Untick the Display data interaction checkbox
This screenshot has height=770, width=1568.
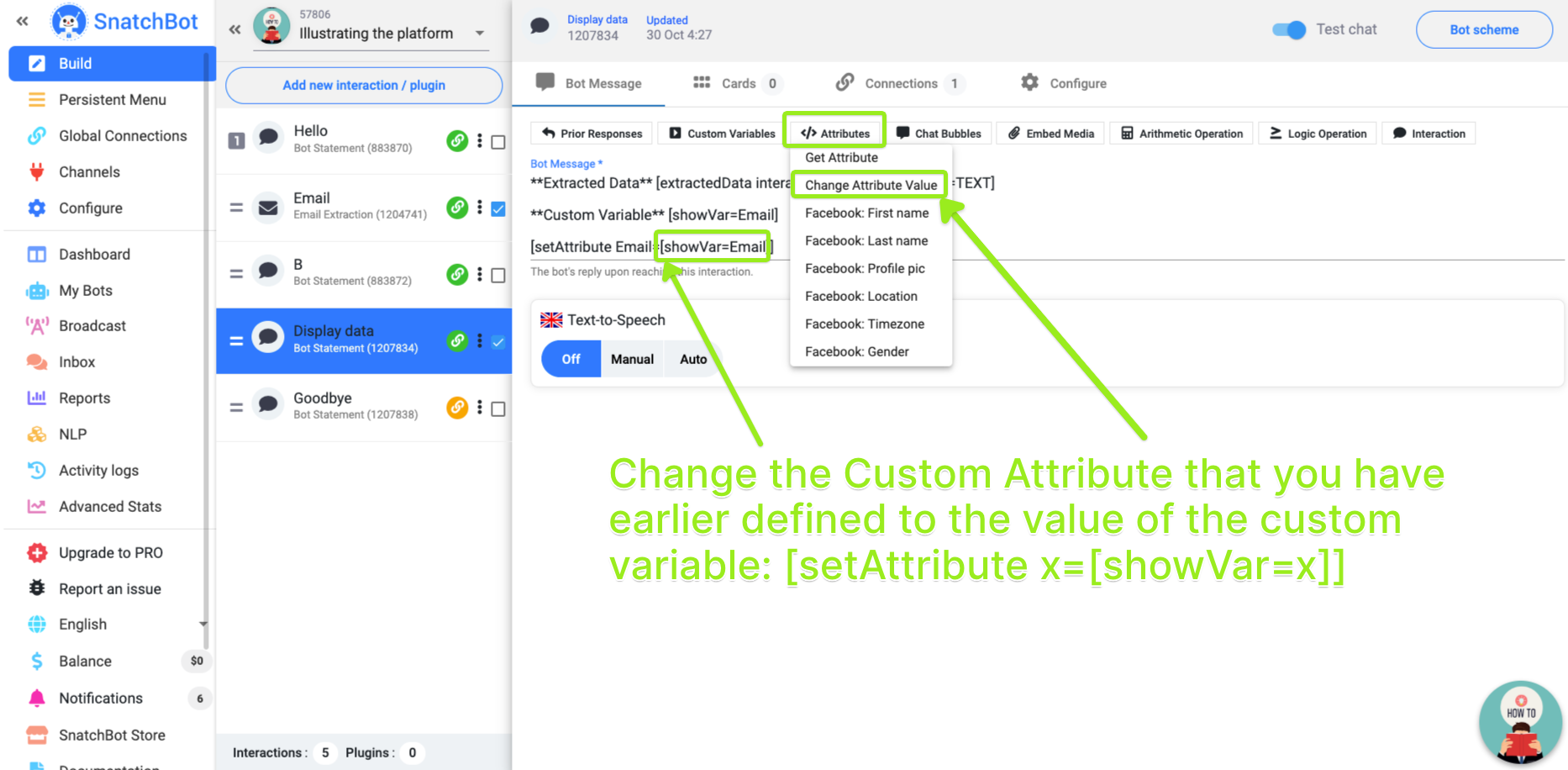coord(498,341)
